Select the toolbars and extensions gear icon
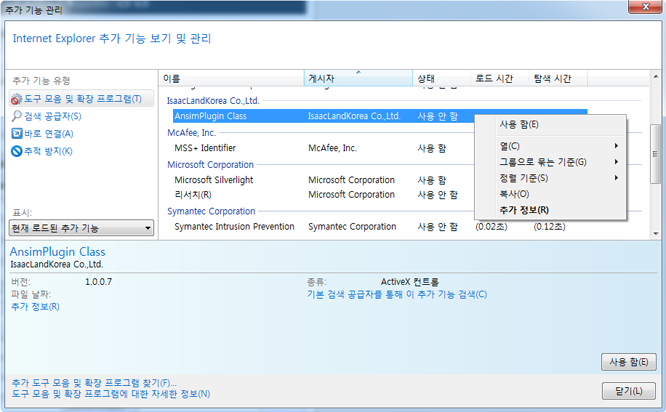The image size is (666, 412). [16, 99]
